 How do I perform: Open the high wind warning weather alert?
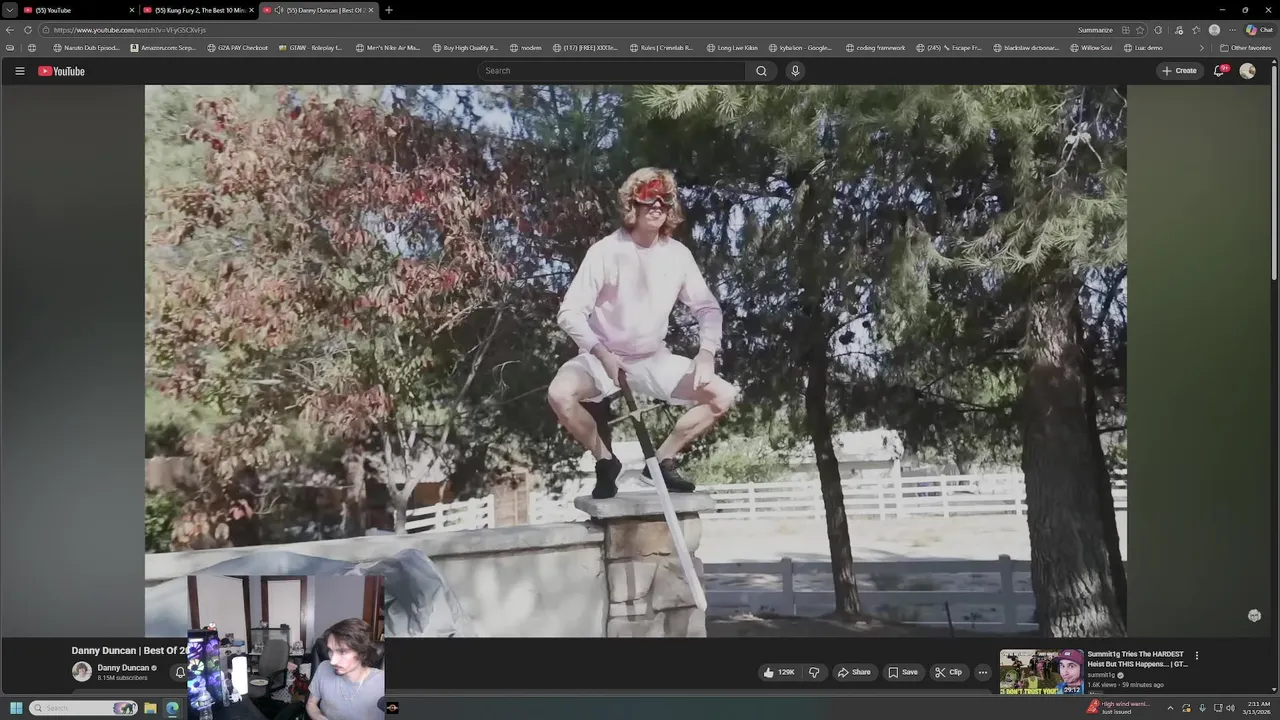pos(1118,708)
